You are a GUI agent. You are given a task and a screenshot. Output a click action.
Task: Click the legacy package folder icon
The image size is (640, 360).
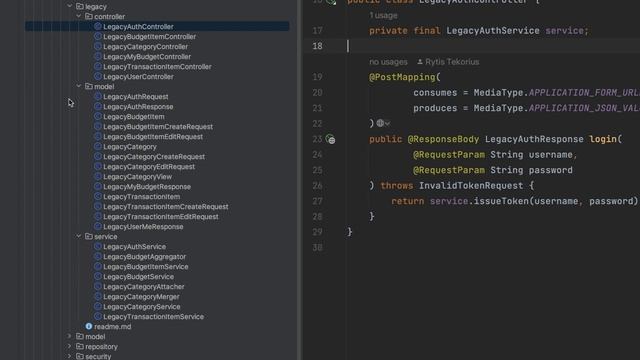[x=80, y=6]
